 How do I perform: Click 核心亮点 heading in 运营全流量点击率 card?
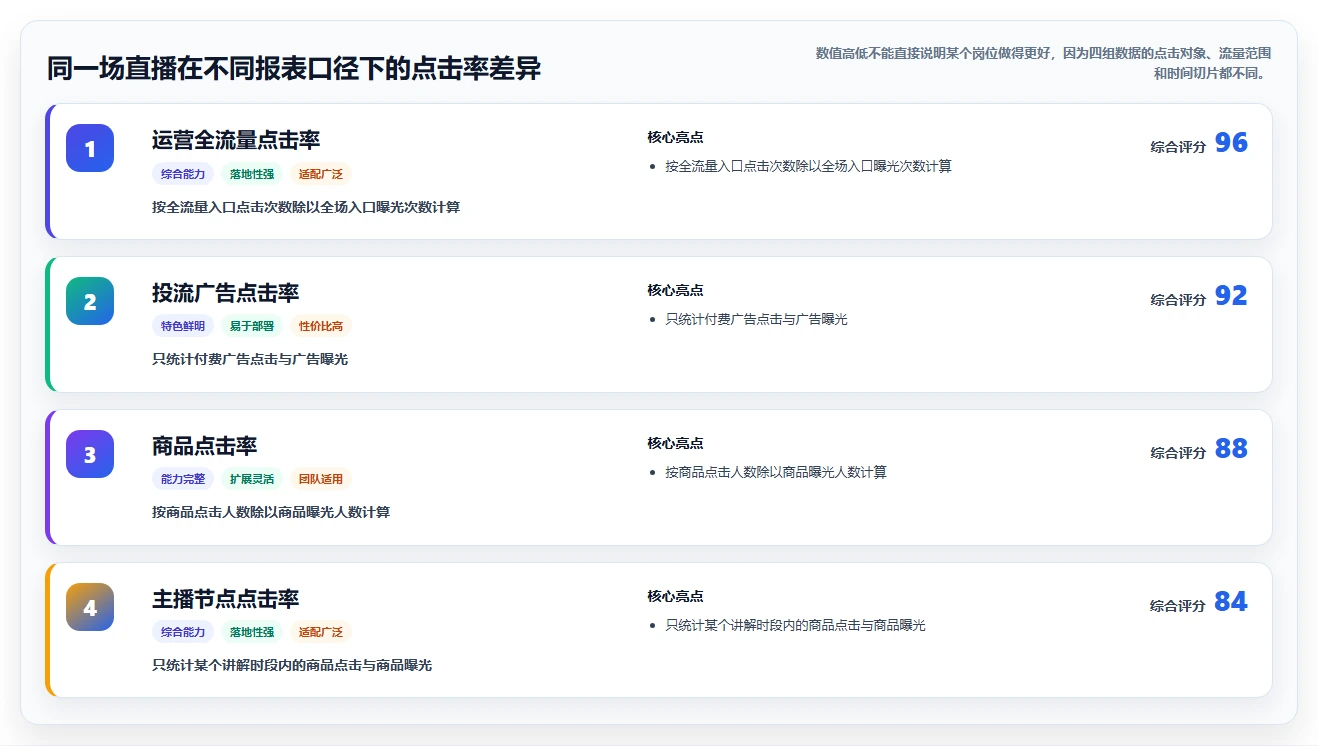click(675, 137)
